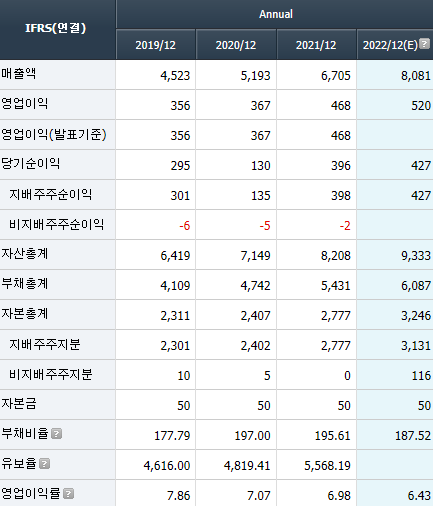Click help icon beside 유보율
Screen dimensions: 433x506
[x=44, y=464]
